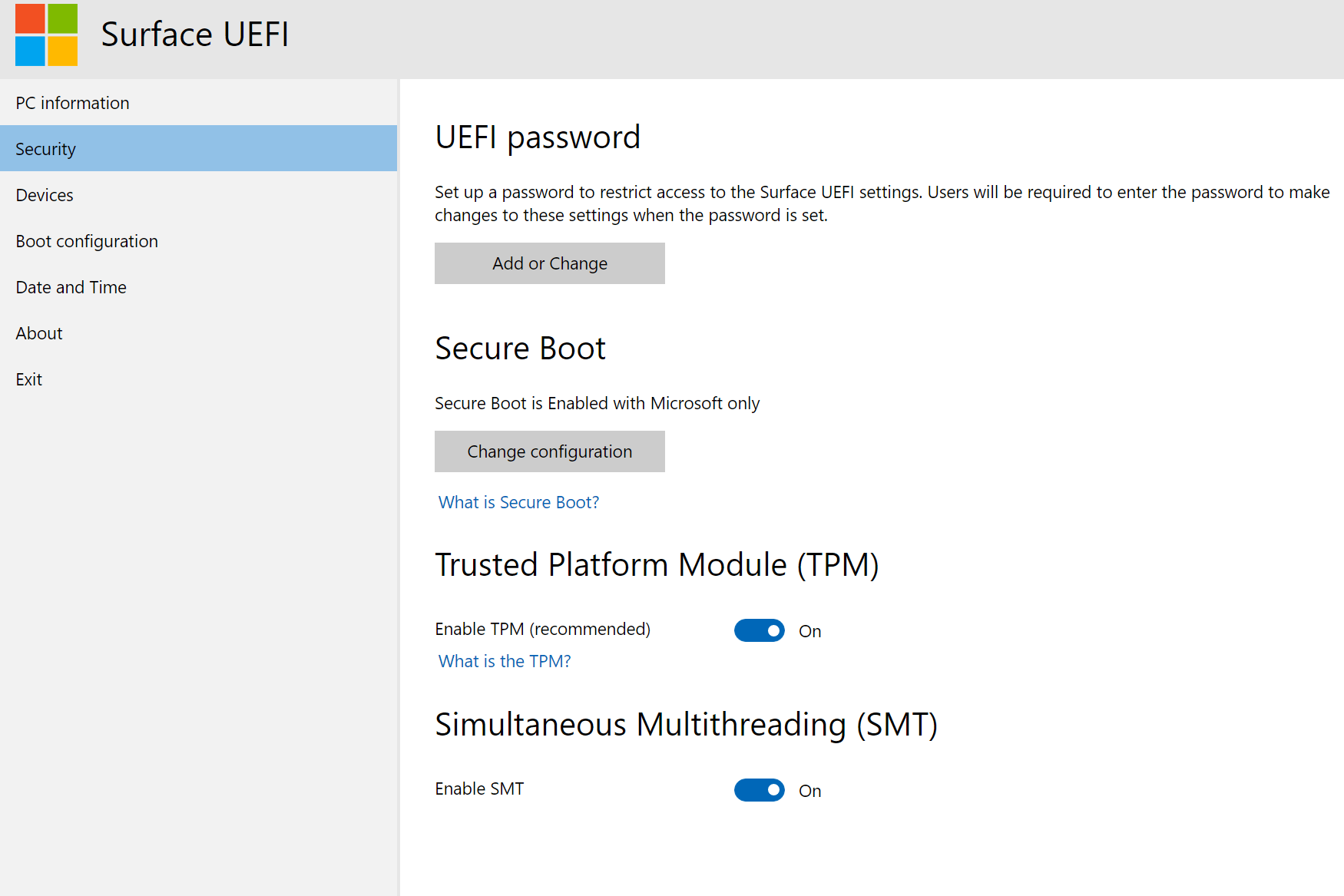Click the Enable SMT label
Viewport: 1344px width, 896px height.
point(479,789)
